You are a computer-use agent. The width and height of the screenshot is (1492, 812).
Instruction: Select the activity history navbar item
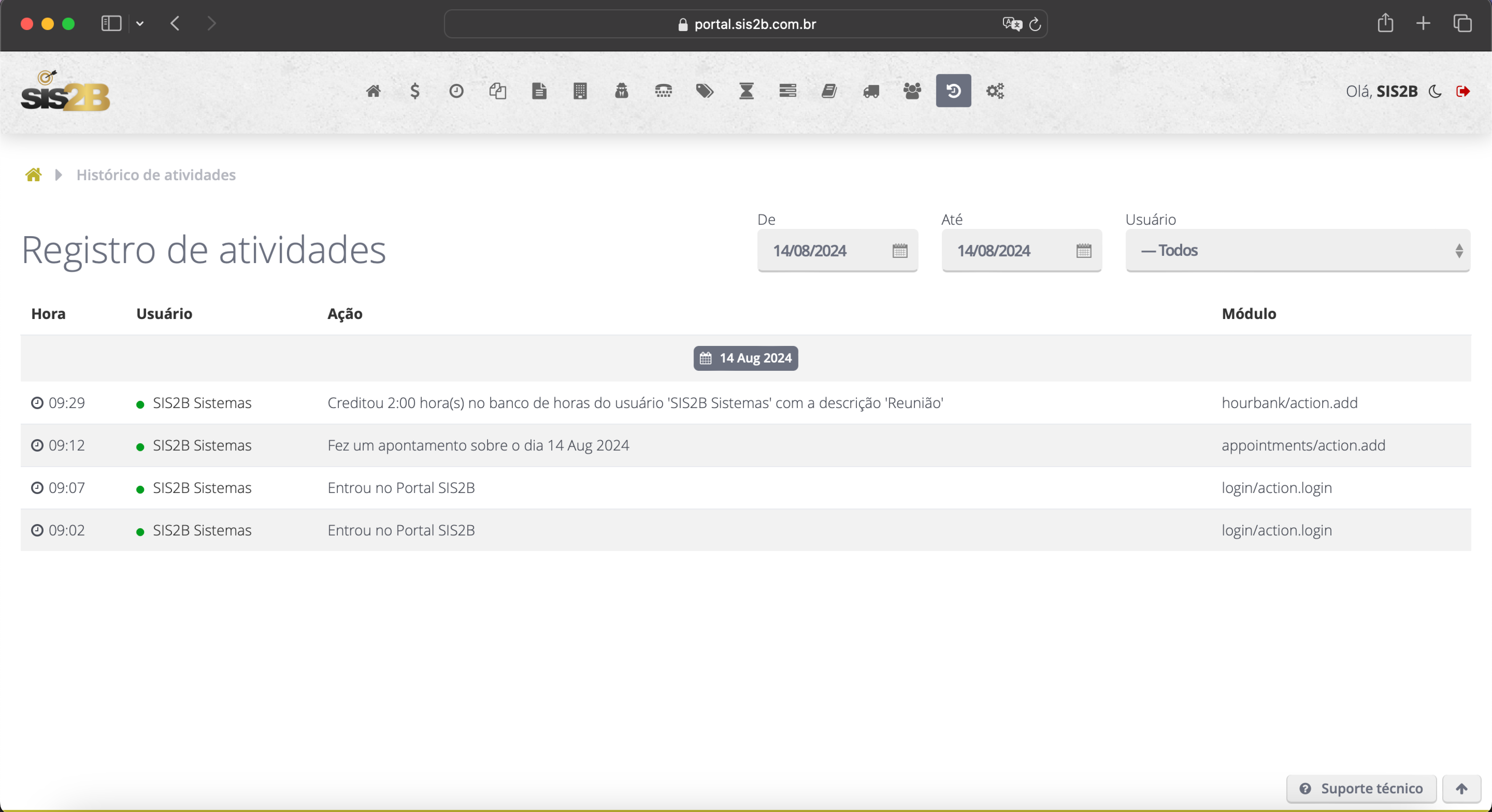(953, 91)
